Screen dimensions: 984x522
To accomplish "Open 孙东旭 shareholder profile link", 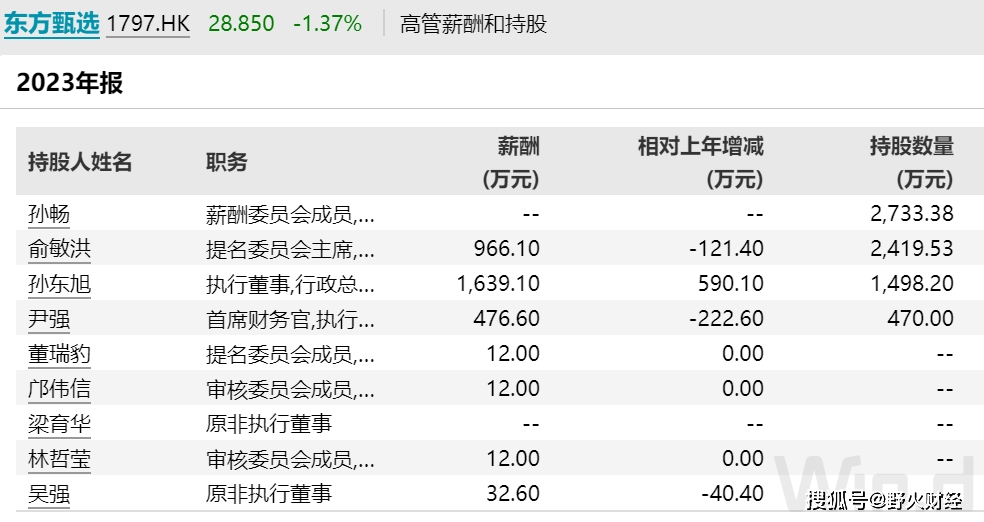I will [x=59, y=284].
